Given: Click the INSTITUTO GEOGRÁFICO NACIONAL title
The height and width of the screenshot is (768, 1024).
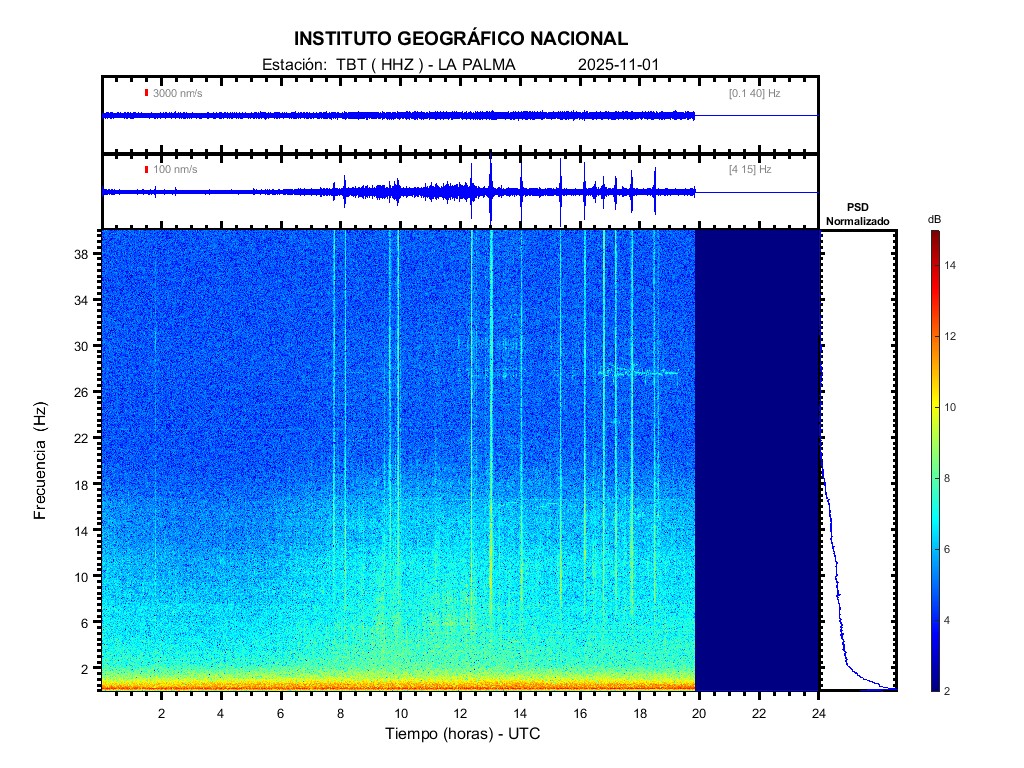Looking at the screenshot, I should coord(460,39).
